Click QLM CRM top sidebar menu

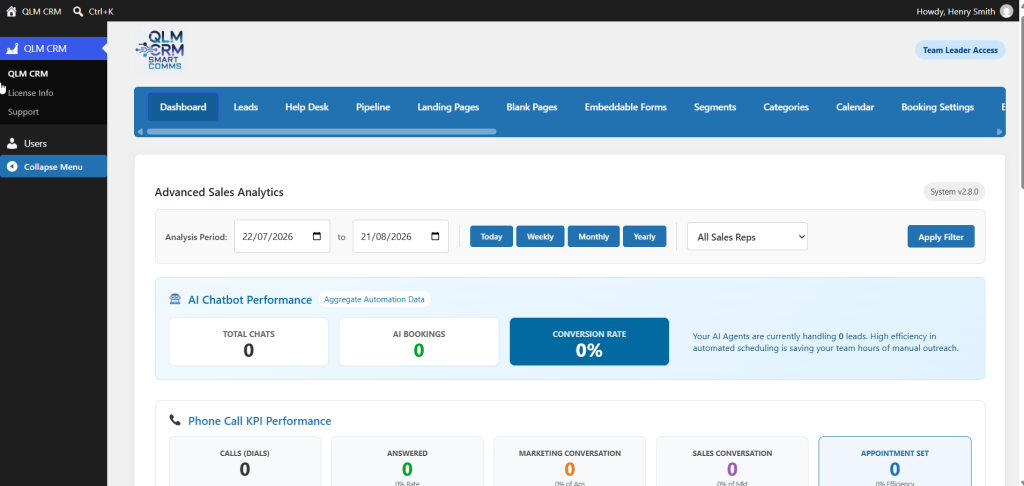click(54, 48)
